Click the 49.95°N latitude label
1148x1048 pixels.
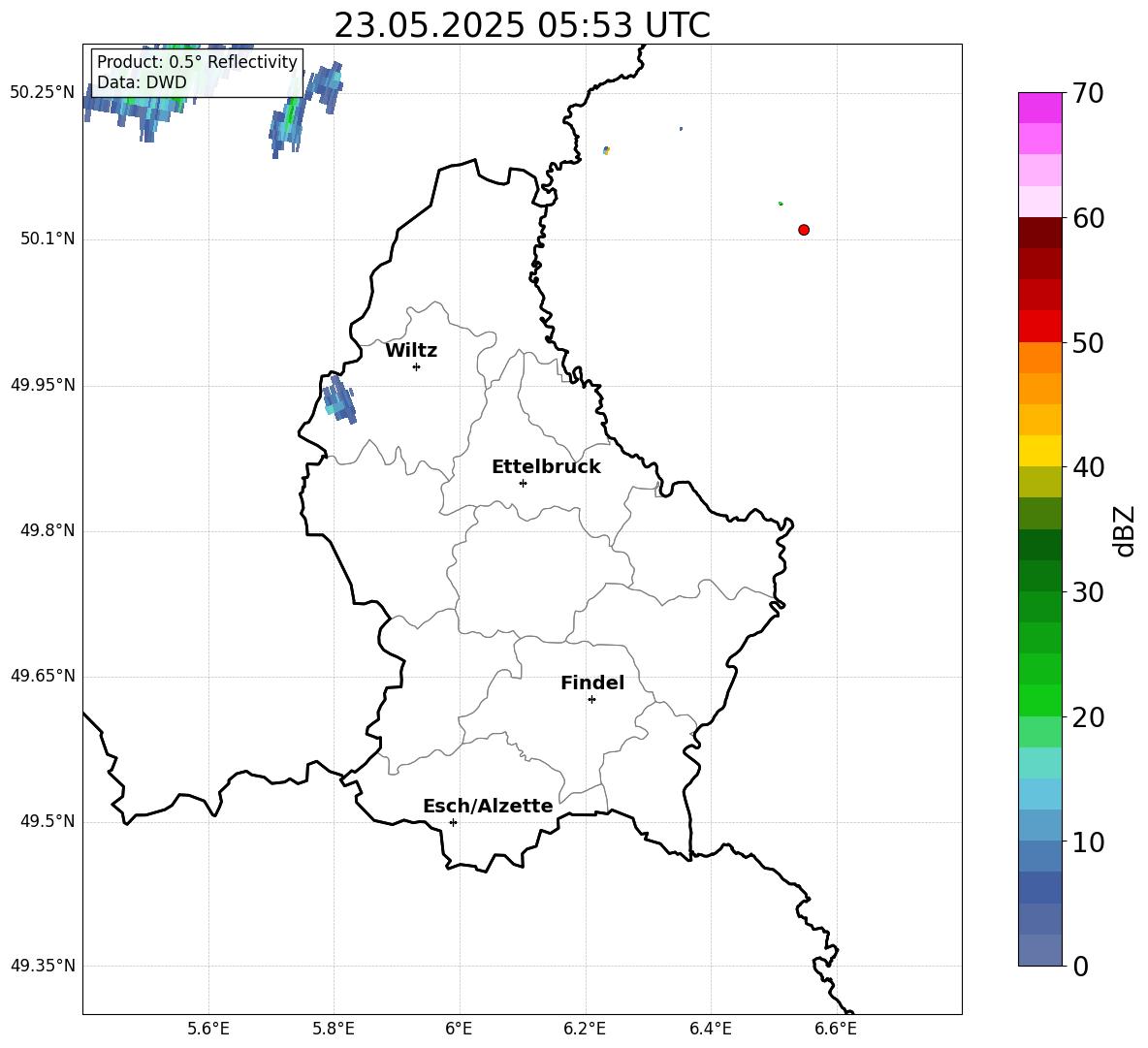43,385
